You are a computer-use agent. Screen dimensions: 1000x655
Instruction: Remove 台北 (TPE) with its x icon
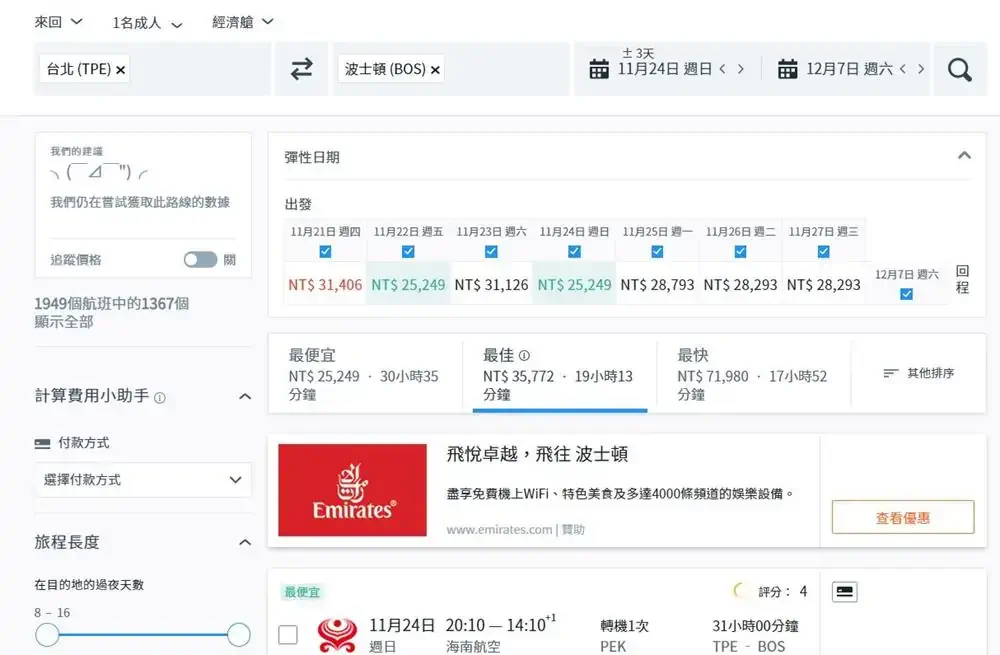point(121,70)
